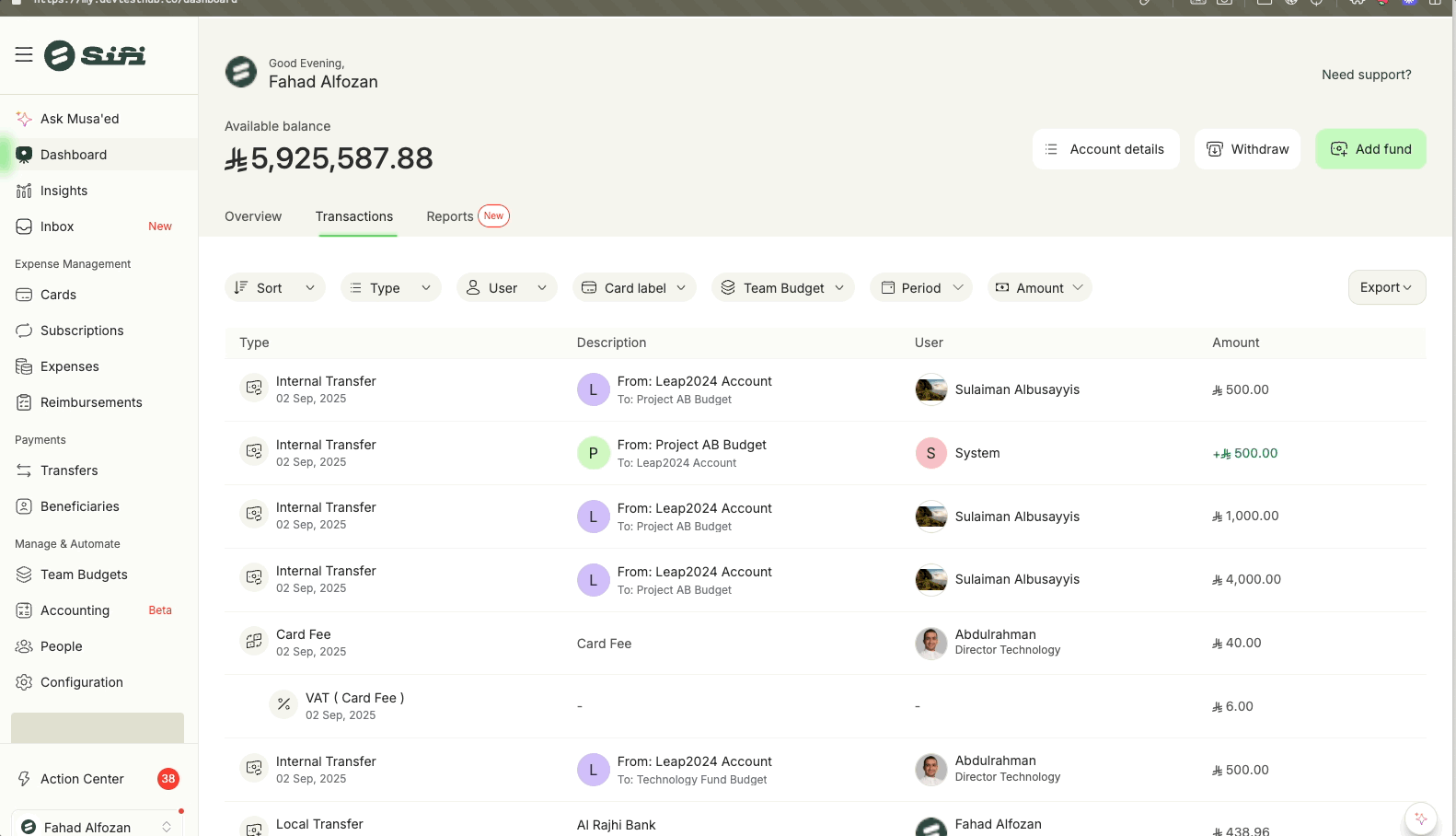1456x836 pixels.
Task: Click the hamburger menu icon in sidebar
Action: [x=24, y=55]
